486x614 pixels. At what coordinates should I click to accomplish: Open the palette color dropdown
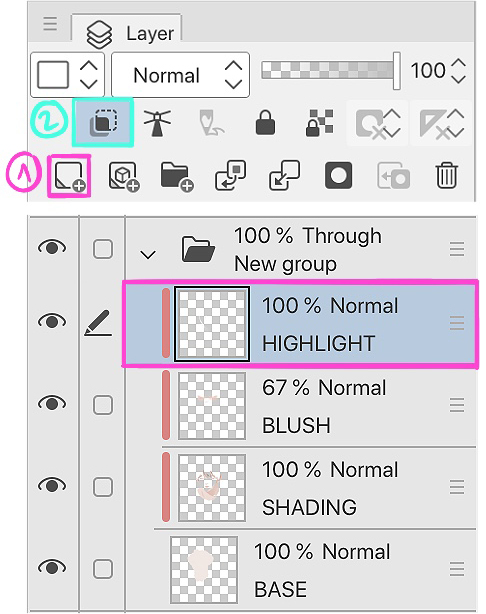point(67,75)
